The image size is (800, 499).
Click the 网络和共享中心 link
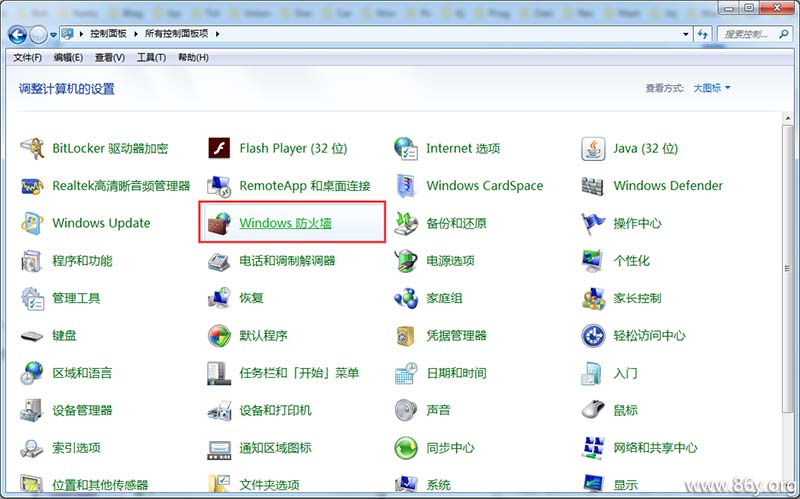point(655,448)
